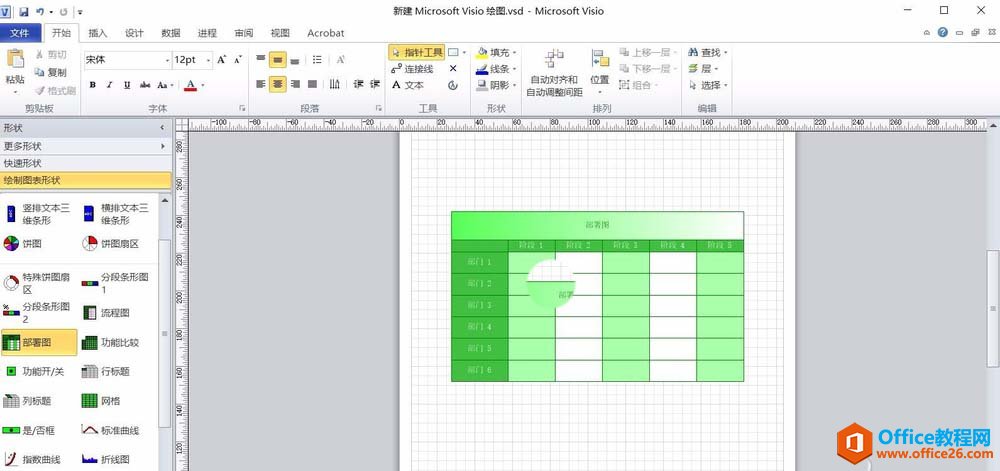Click the Copy (复制) button
Image resolution: width=1000 pixels, height=471 pixels.
(x=50, y=72)
